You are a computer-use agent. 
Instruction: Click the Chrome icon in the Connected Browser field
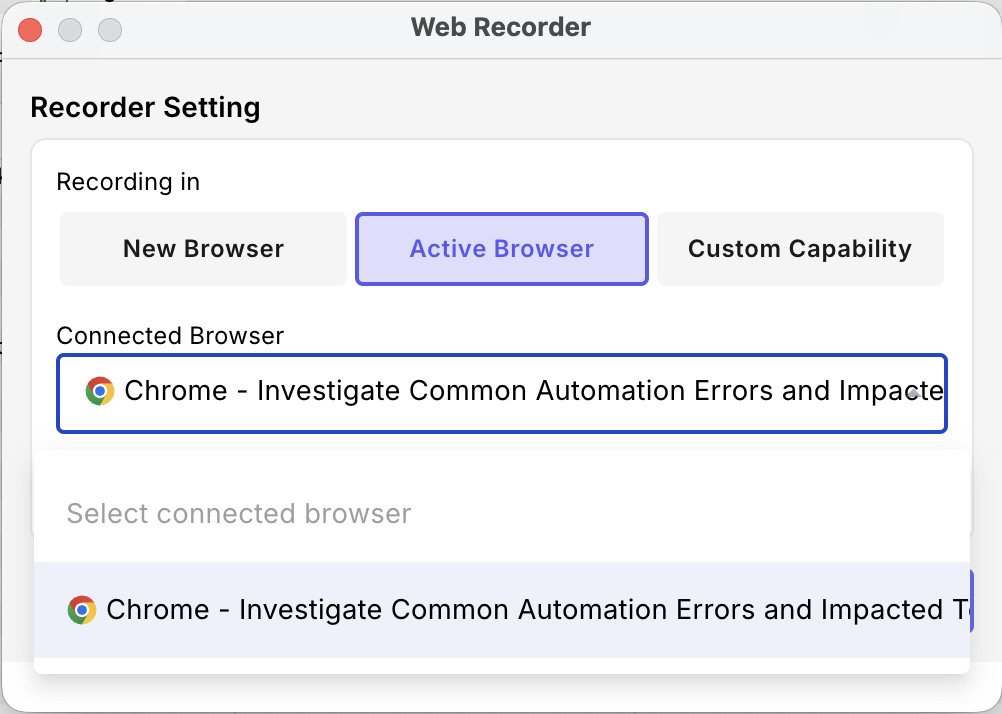[x=100, y=391]
